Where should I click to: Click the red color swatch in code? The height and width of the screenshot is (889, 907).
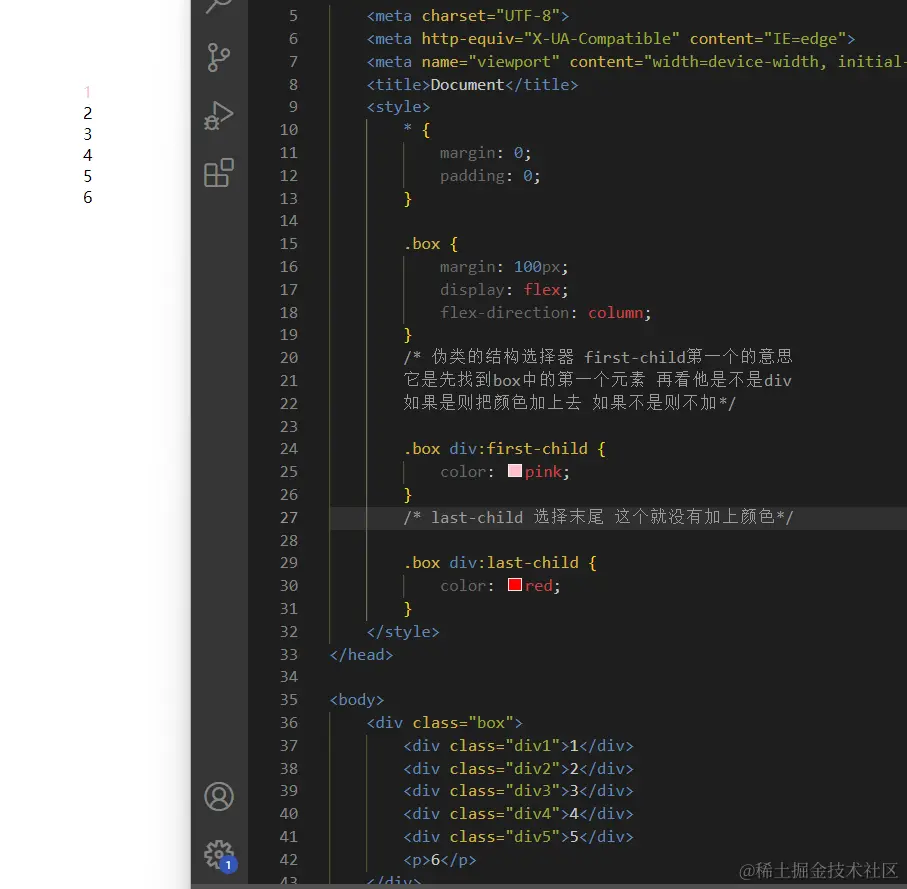[x=514, y=585]
